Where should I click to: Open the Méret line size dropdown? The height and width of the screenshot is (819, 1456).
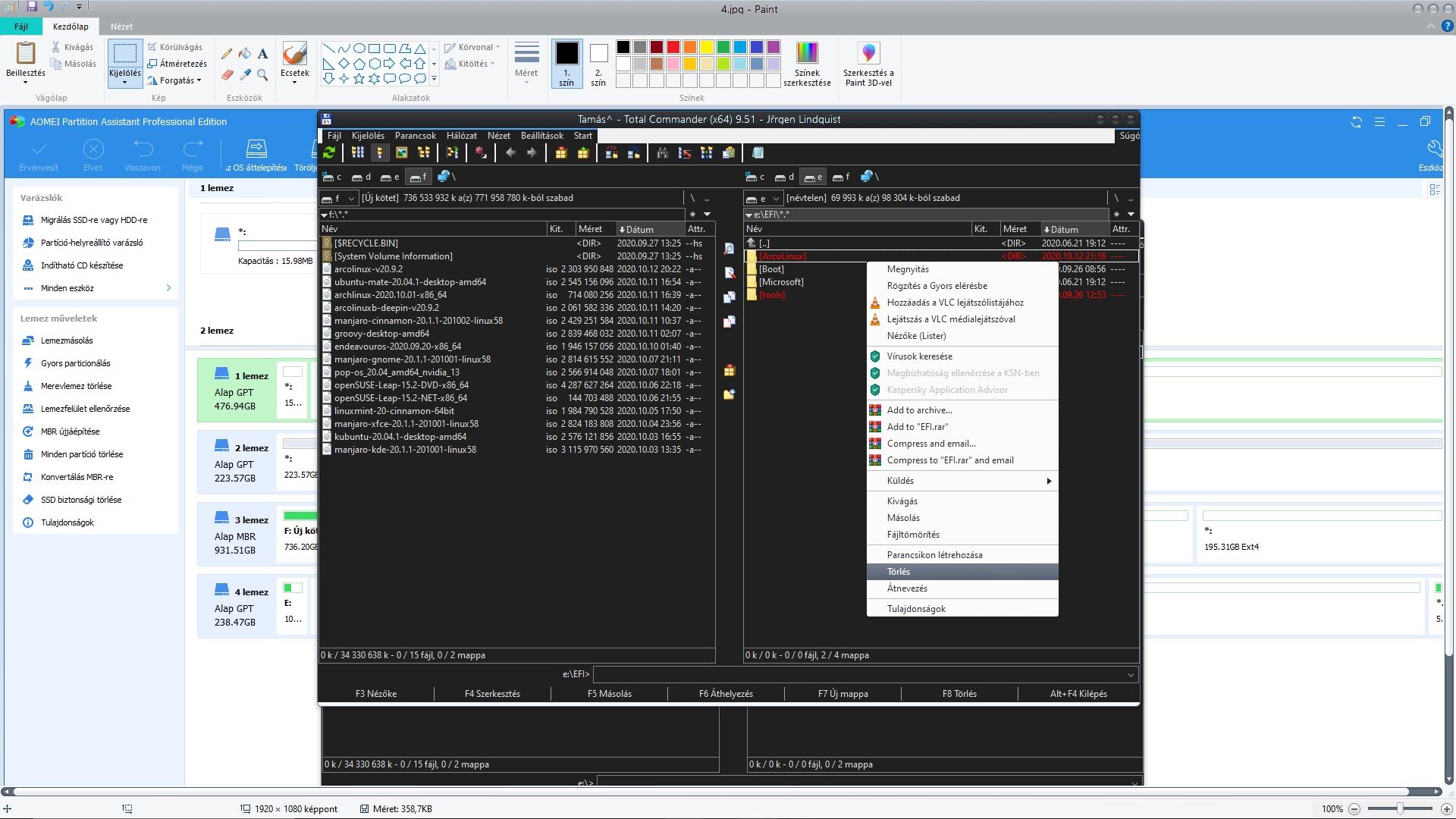(x=526, y=64)
